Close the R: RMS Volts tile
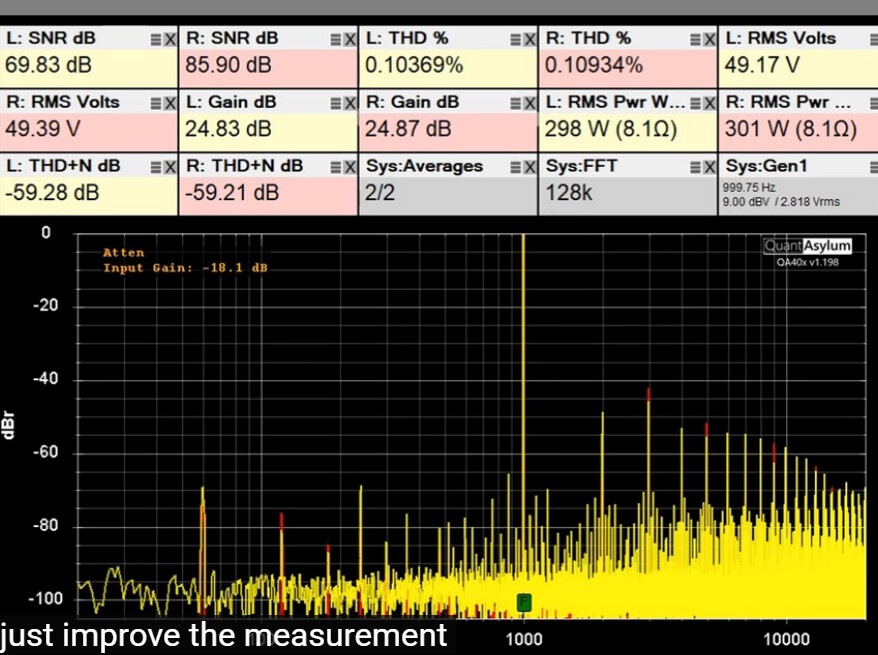Image resolution: width=878 pixels, height=655 pixels. click(170, 103)
